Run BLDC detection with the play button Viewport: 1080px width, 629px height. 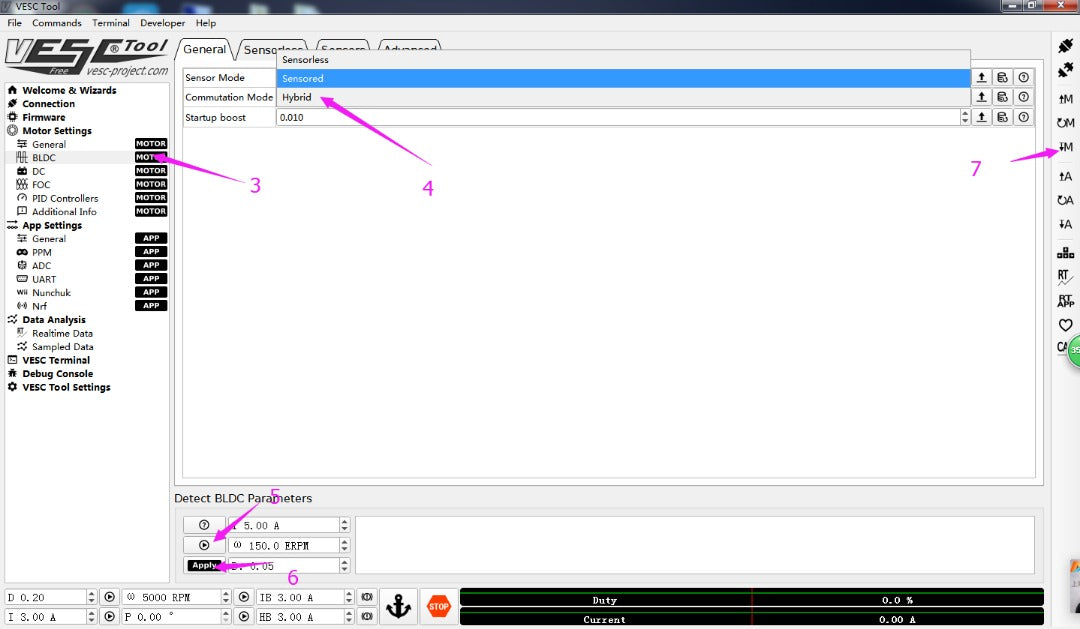[x=204, y=545]
